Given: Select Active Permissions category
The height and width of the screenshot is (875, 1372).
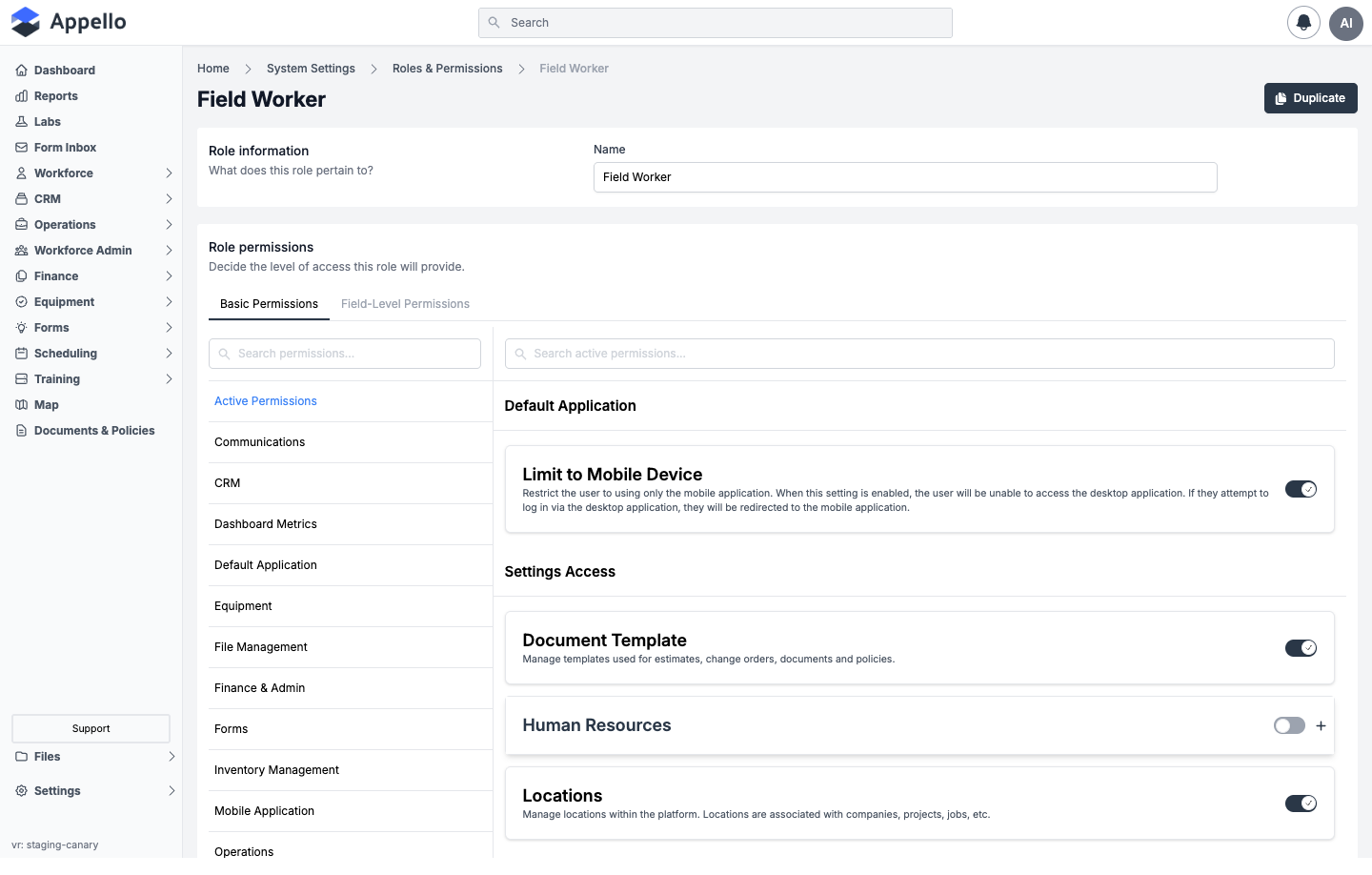Looking at the screenshot, I should pos(351,401).
